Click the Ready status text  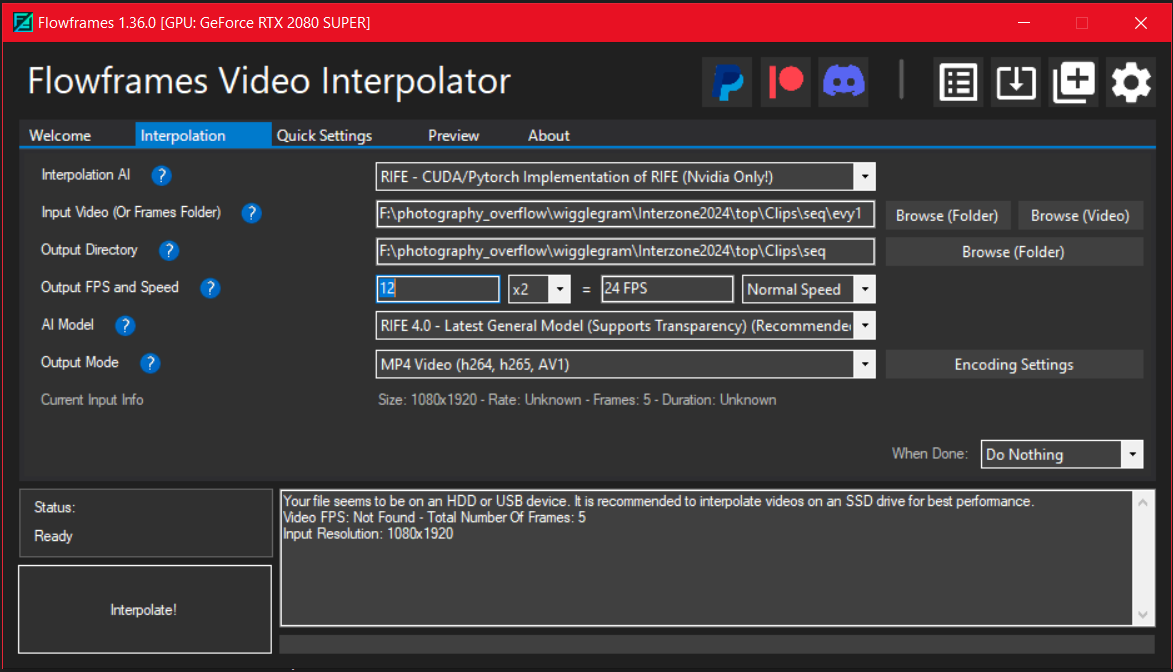pyautogui.click(x=53, y=536)
